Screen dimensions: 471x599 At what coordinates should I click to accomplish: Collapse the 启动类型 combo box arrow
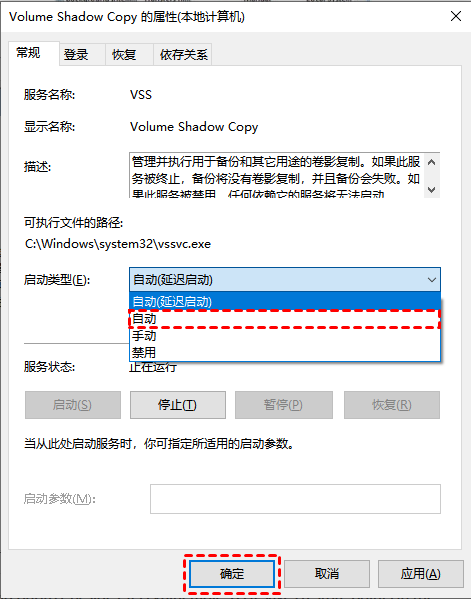click(432, 280)
